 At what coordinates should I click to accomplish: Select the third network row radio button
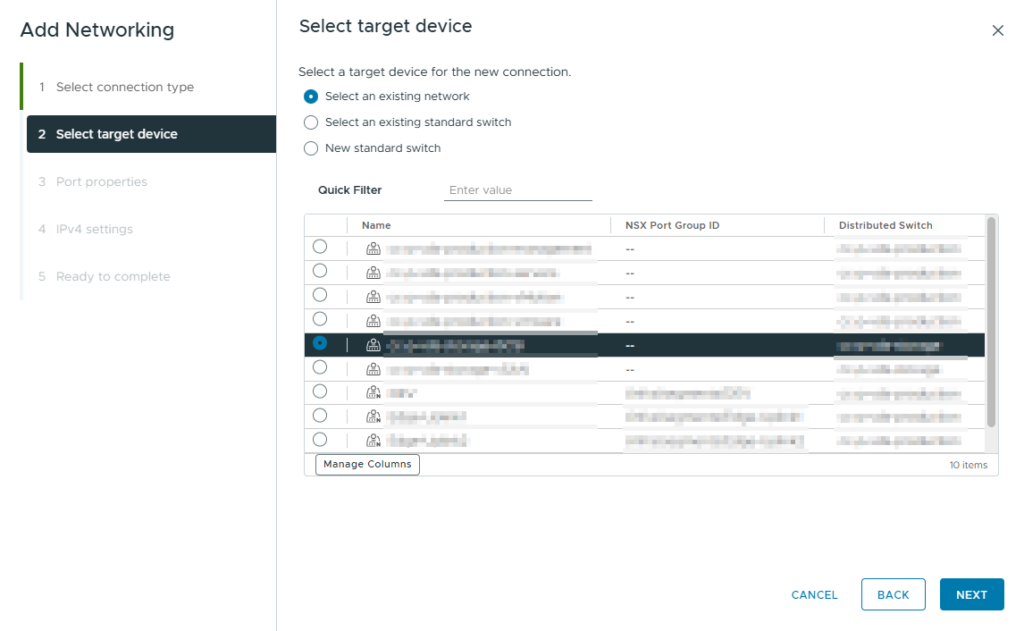(319, 295)
